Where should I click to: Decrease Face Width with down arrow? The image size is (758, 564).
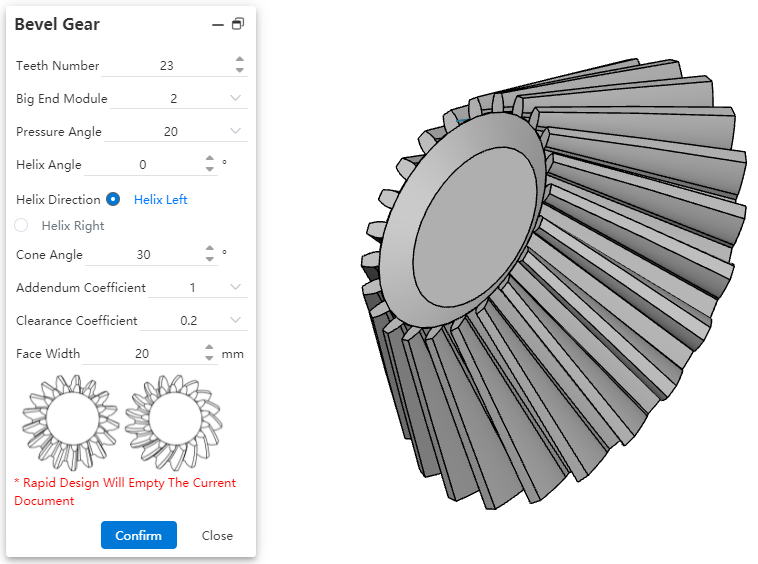pos(209,359)
